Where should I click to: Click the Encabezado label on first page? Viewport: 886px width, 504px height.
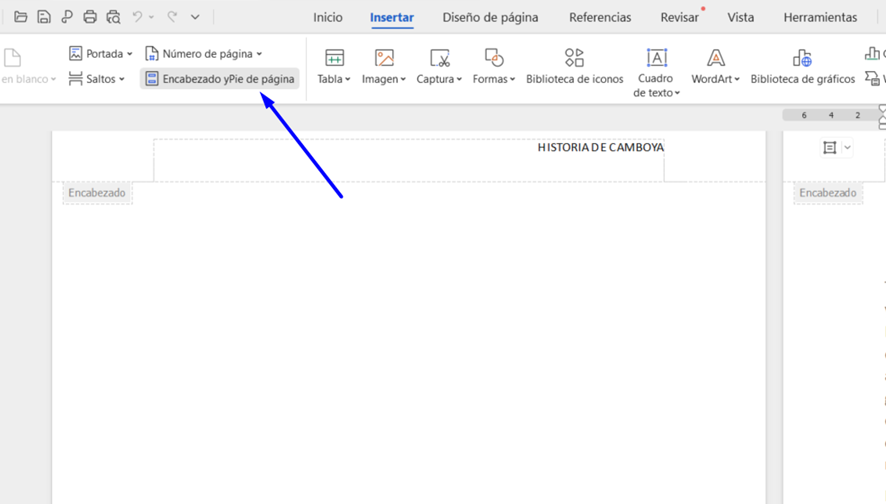[x=97, y=193]
